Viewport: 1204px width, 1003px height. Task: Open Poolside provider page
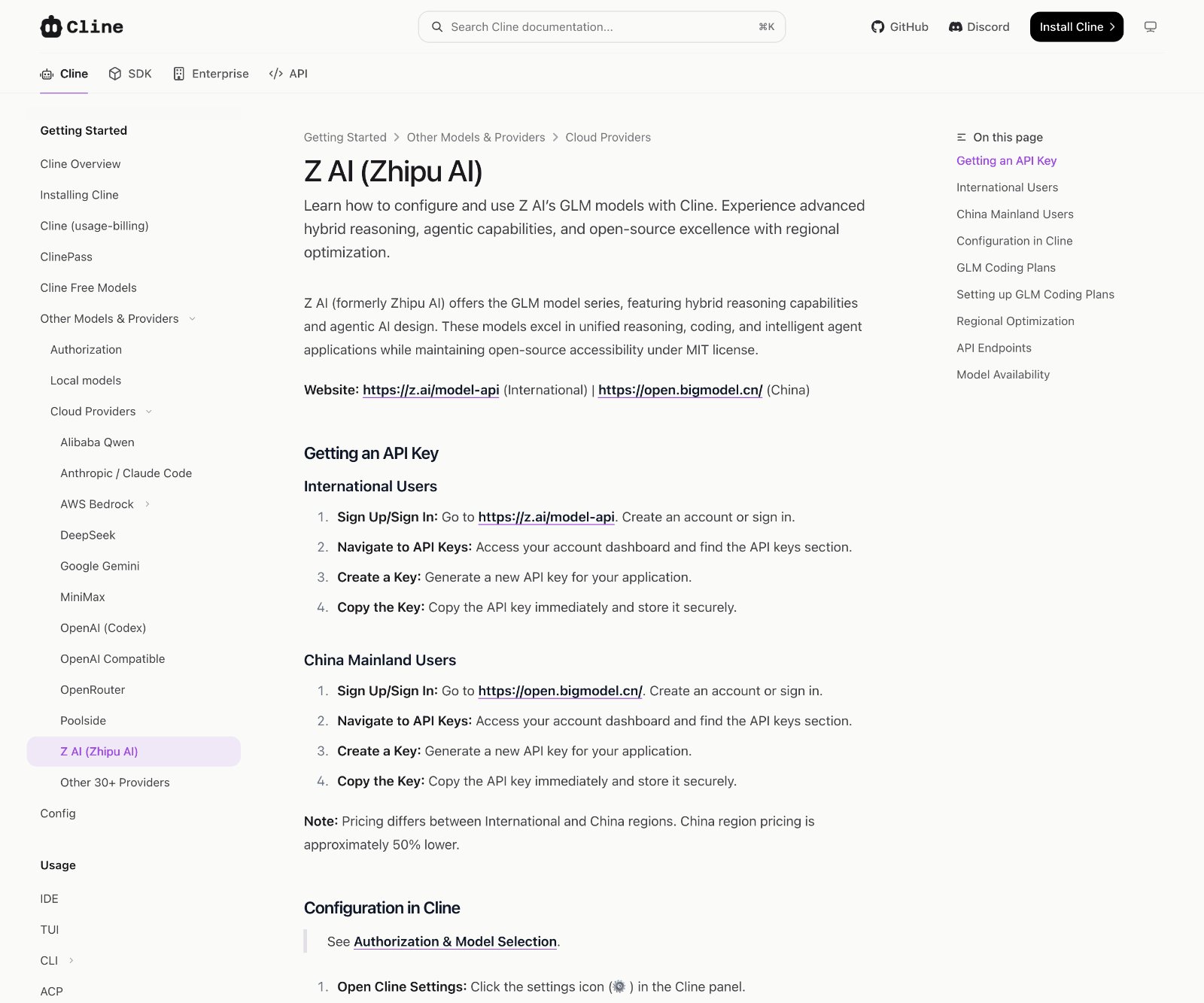(x=83, y=721)
